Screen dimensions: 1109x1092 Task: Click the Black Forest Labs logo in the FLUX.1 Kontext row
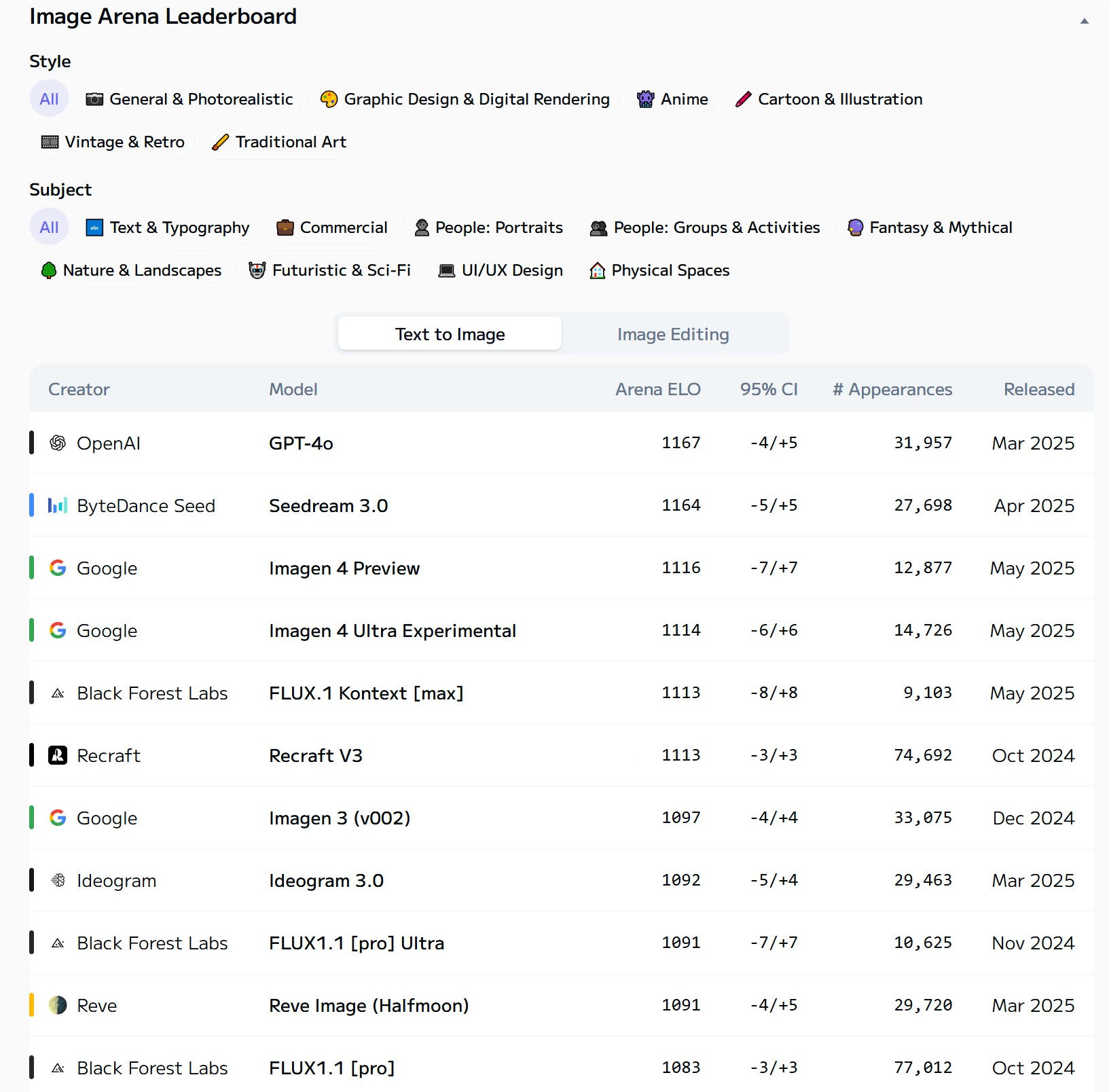coord(58,693)
